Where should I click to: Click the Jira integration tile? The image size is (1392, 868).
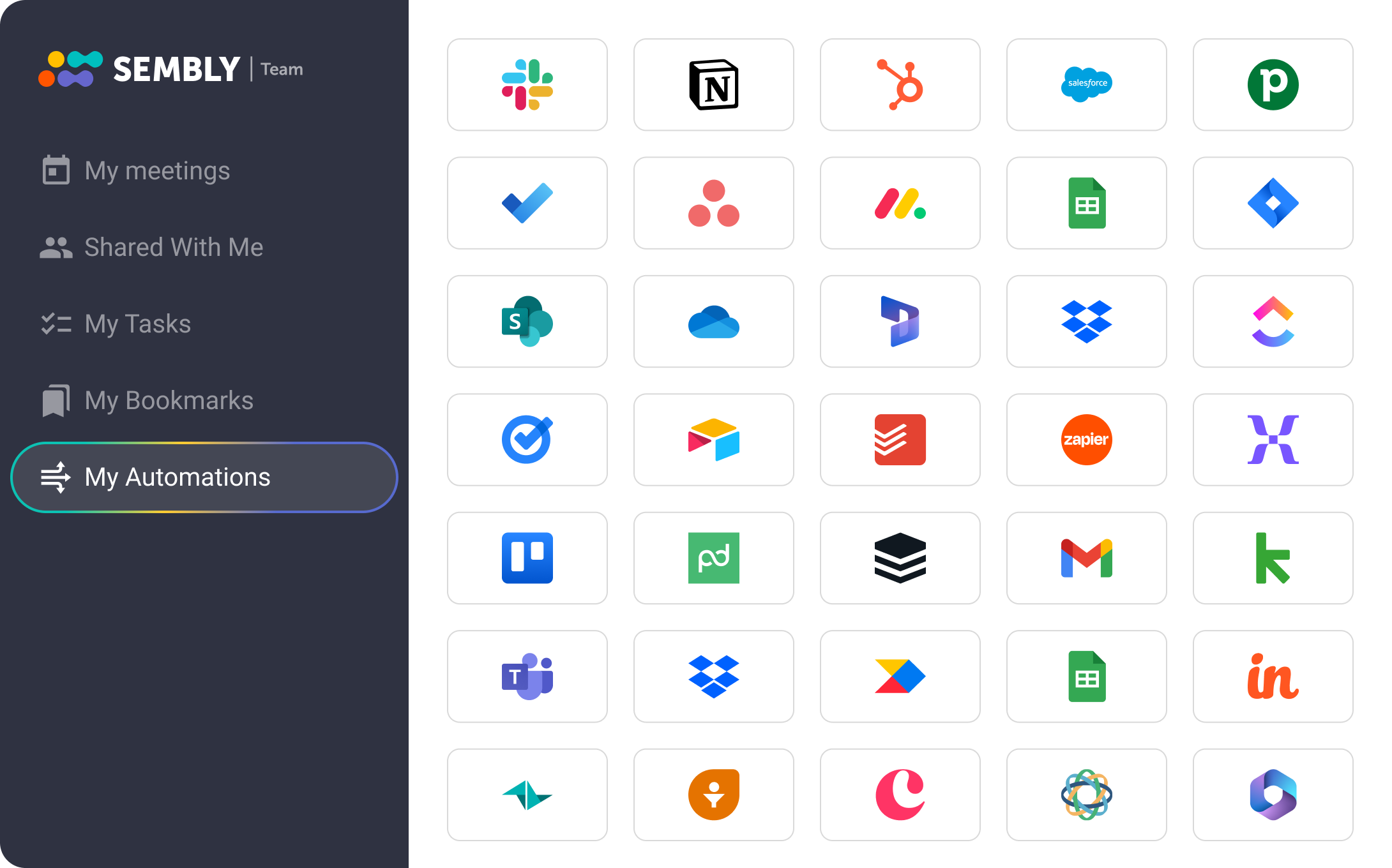pyautogui.click(x=1273, y=203)
